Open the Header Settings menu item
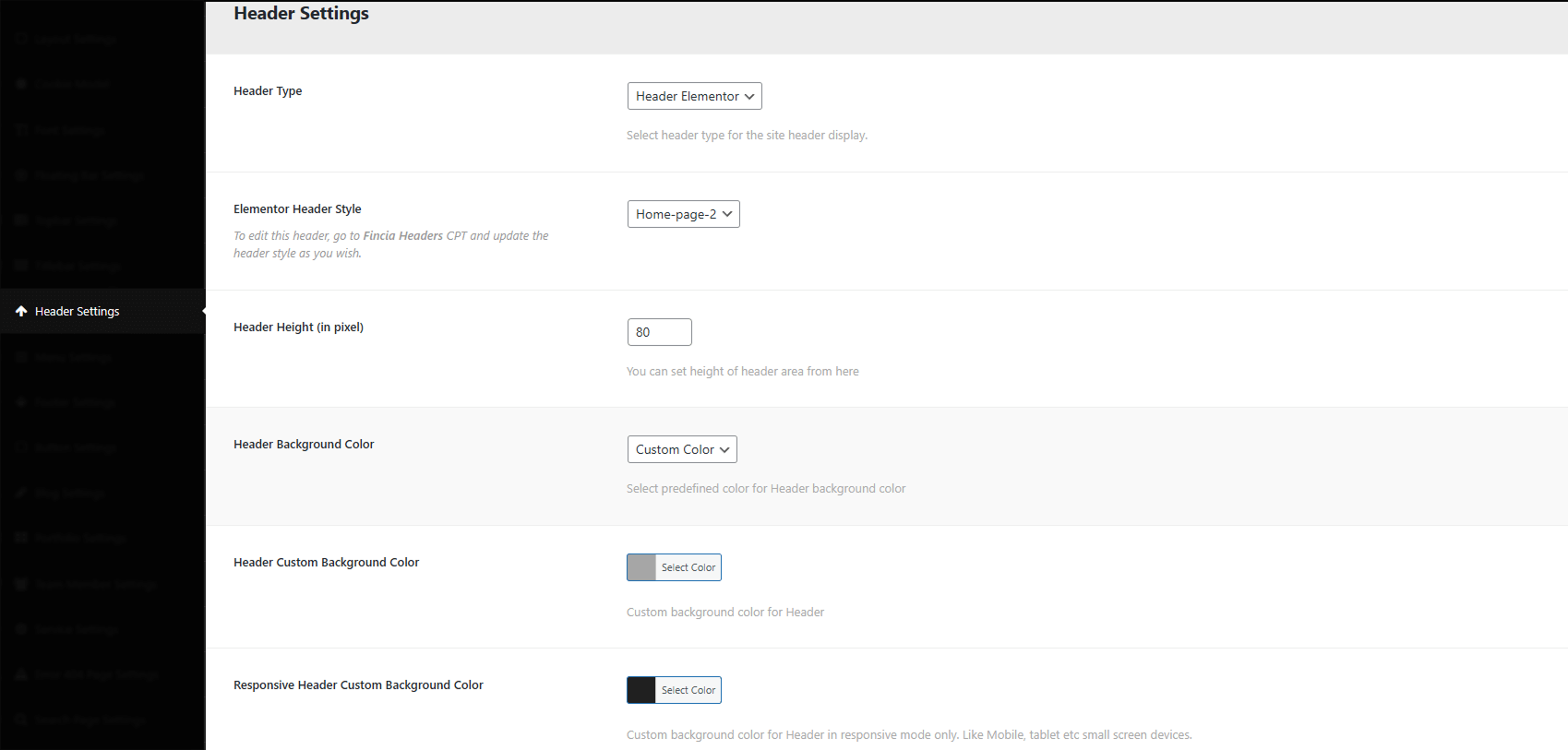 [x=78, y=312]
